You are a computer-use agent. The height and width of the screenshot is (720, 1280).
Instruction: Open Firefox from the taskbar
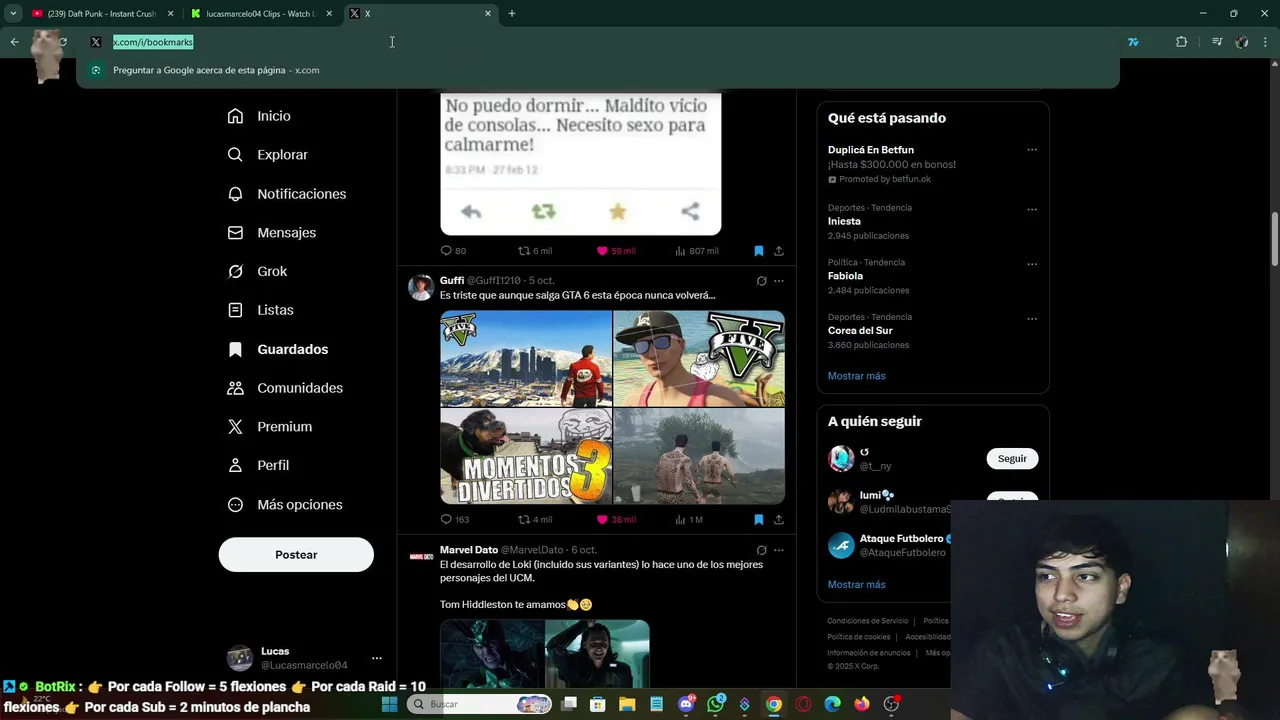[861, 704]
